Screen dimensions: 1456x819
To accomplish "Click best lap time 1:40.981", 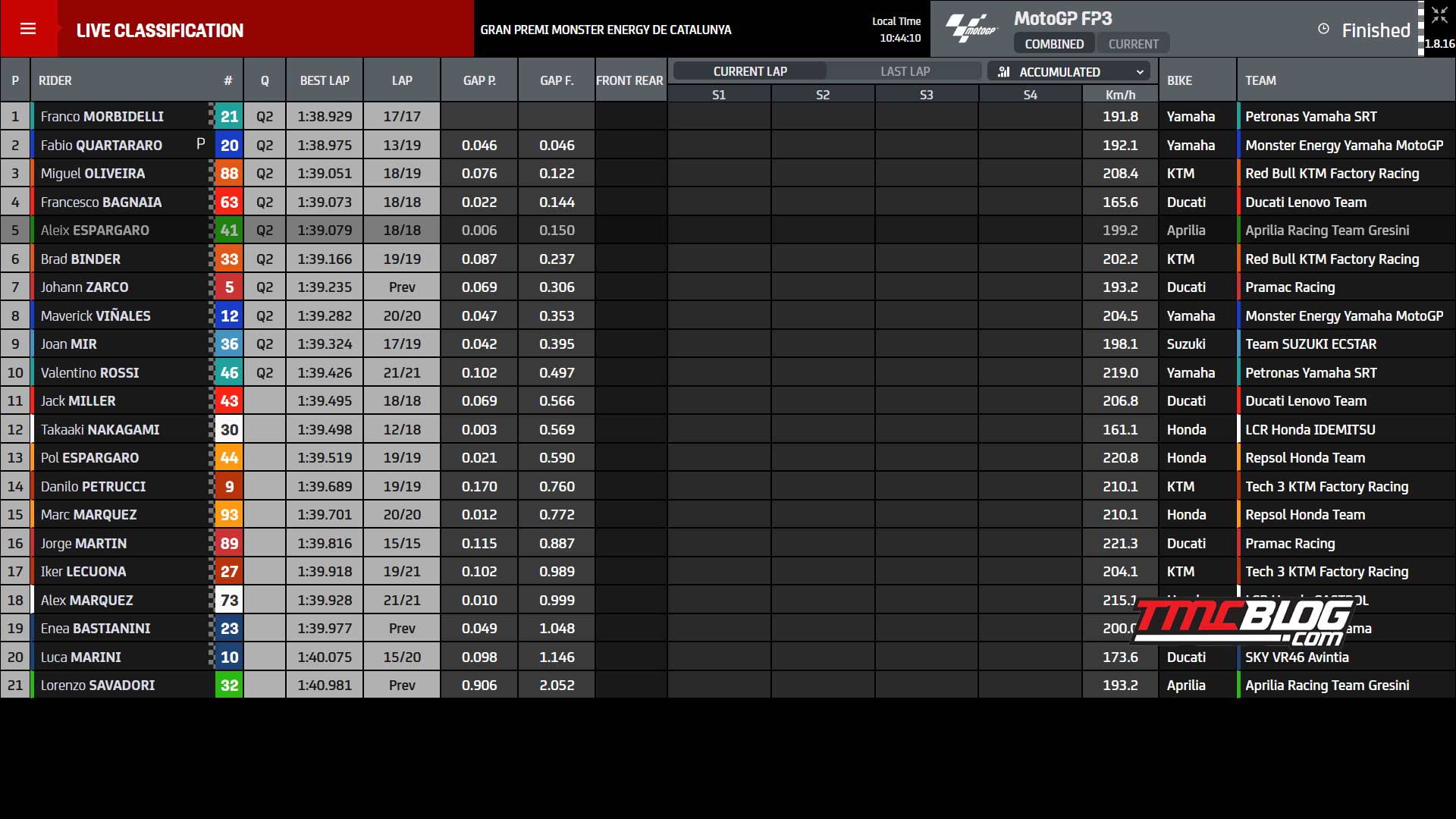I will [x=325, y=686].
